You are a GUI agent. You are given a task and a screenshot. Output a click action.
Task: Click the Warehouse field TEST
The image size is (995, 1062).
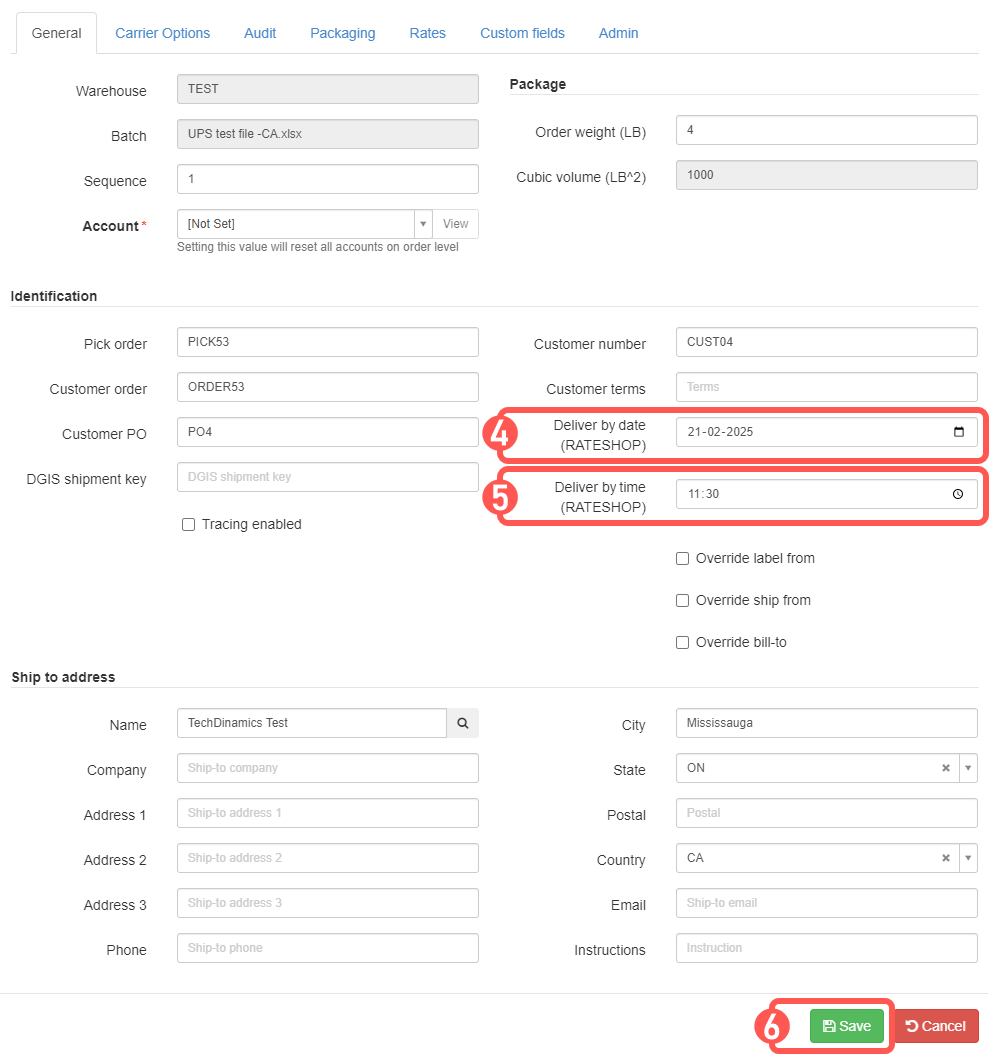328,89
